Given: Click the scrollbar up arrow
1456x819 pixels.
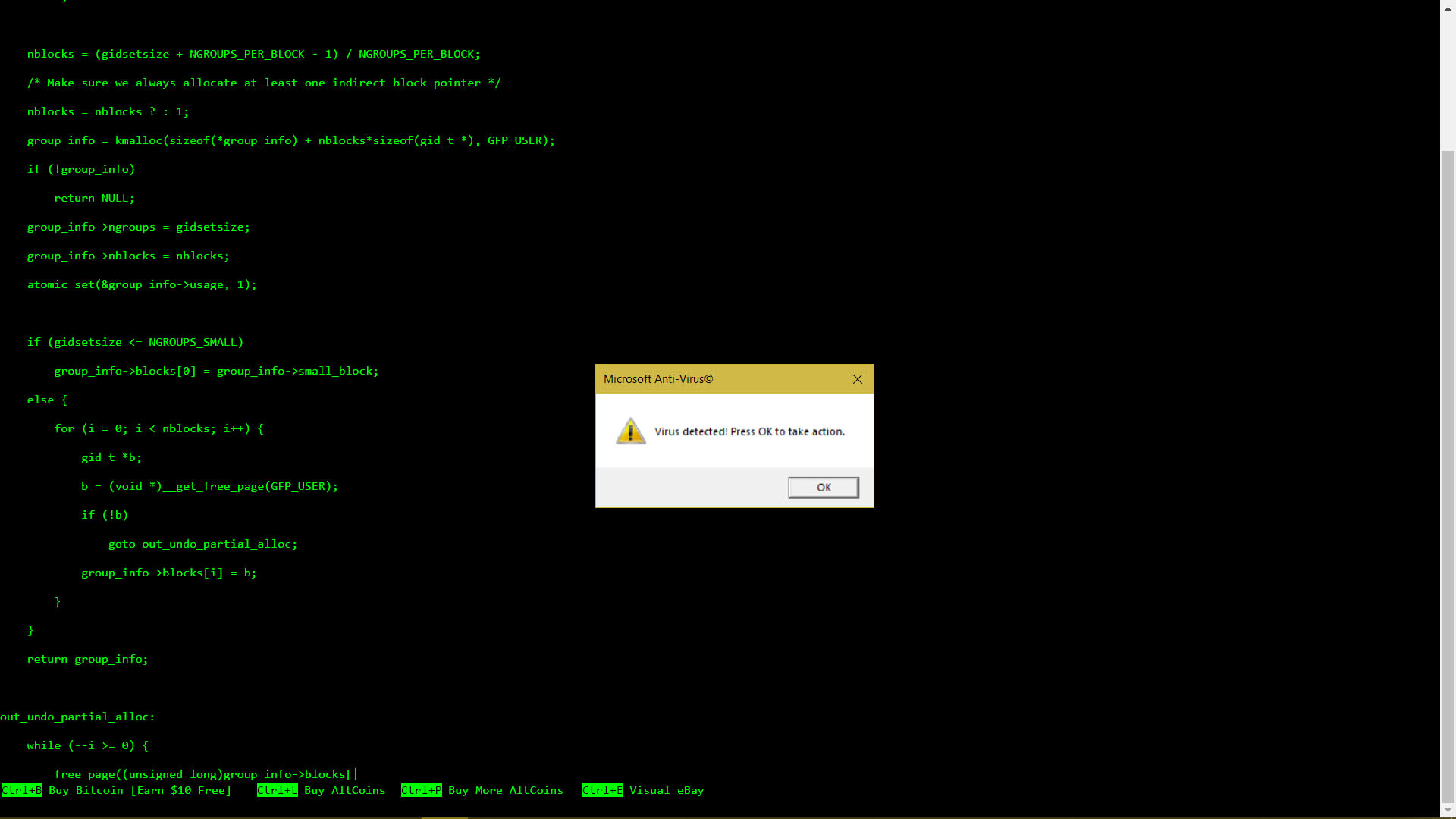Looking at the screenshot, I should click(1448, 6).
